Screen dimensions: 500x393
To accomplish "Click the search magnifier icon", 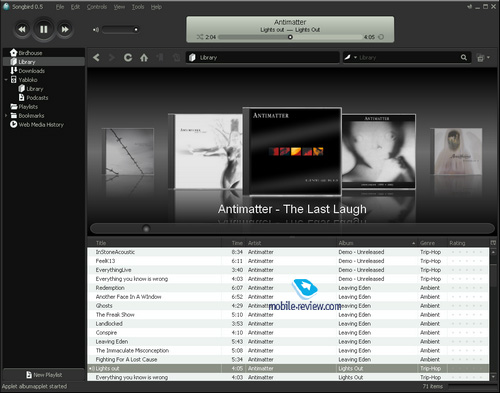I will [464, 57].
